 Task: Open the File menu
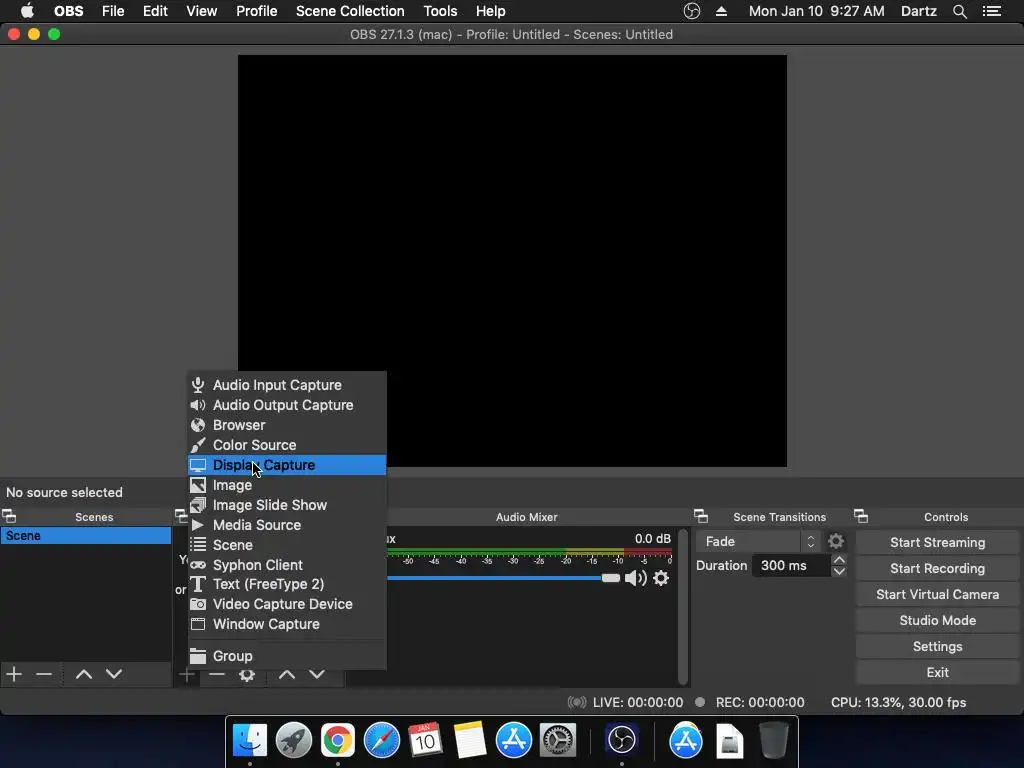click(x=113, y=11)
